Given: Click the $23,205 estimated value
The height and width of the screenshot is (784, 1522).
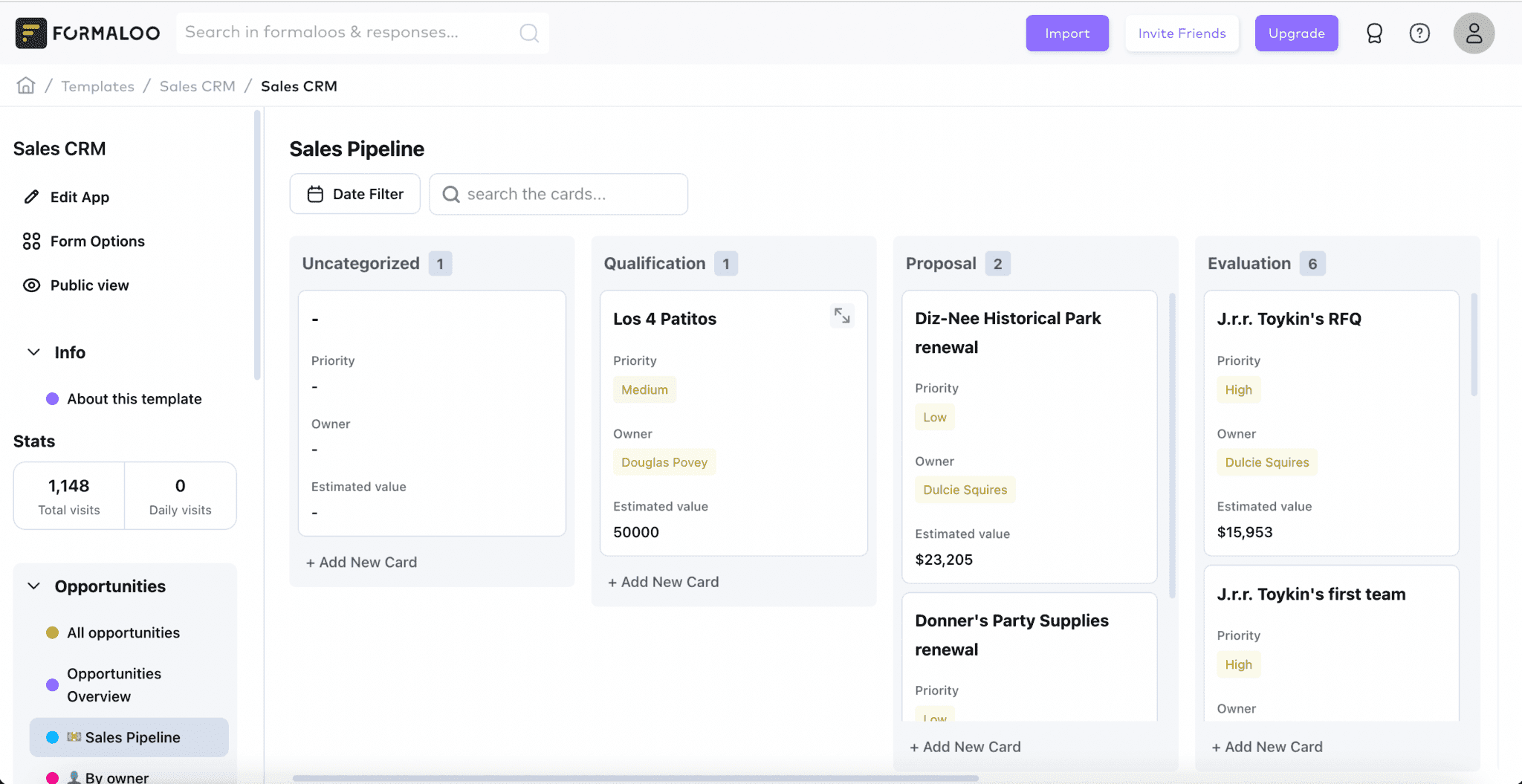Looking at the screenshot, I should pos(944,560).
